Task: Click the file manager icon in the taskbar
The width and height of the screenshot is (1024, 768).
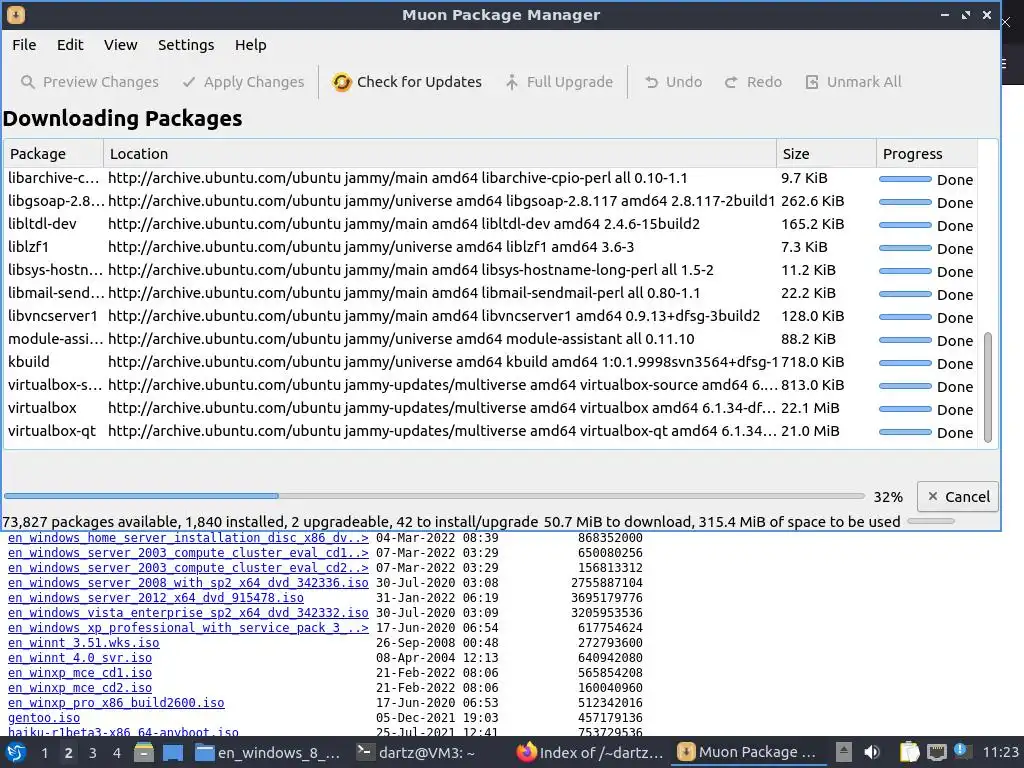Action: tap(144, 752)
